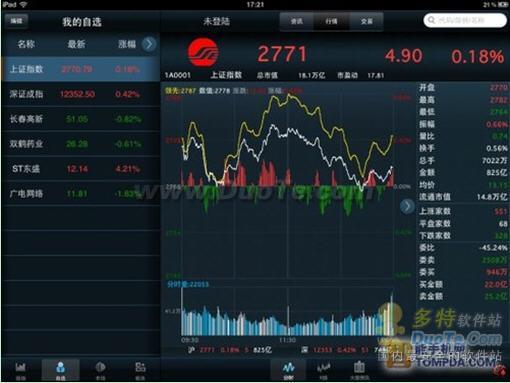Tap the 编辑 edit button
This screenshot has width=510, height=383.
[x=16, y=21]
